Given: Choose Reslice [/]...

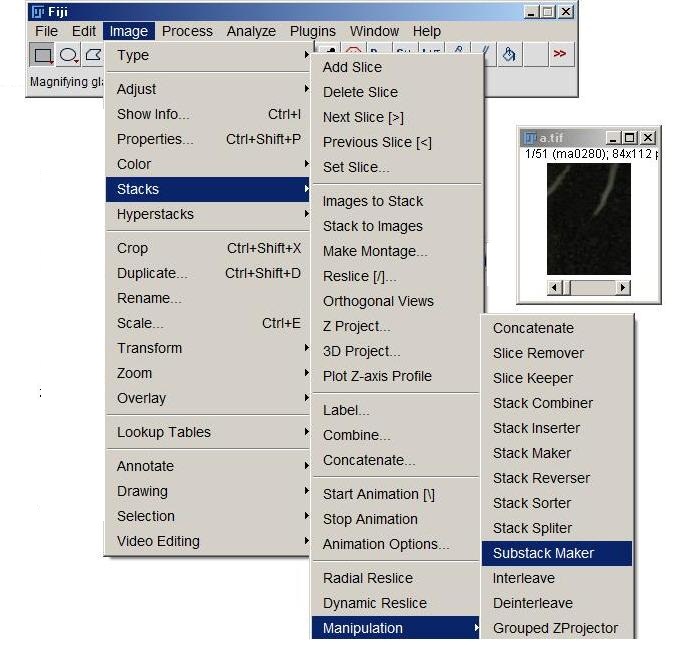Looking at the screenshot, I should click(x=396, y=276).
